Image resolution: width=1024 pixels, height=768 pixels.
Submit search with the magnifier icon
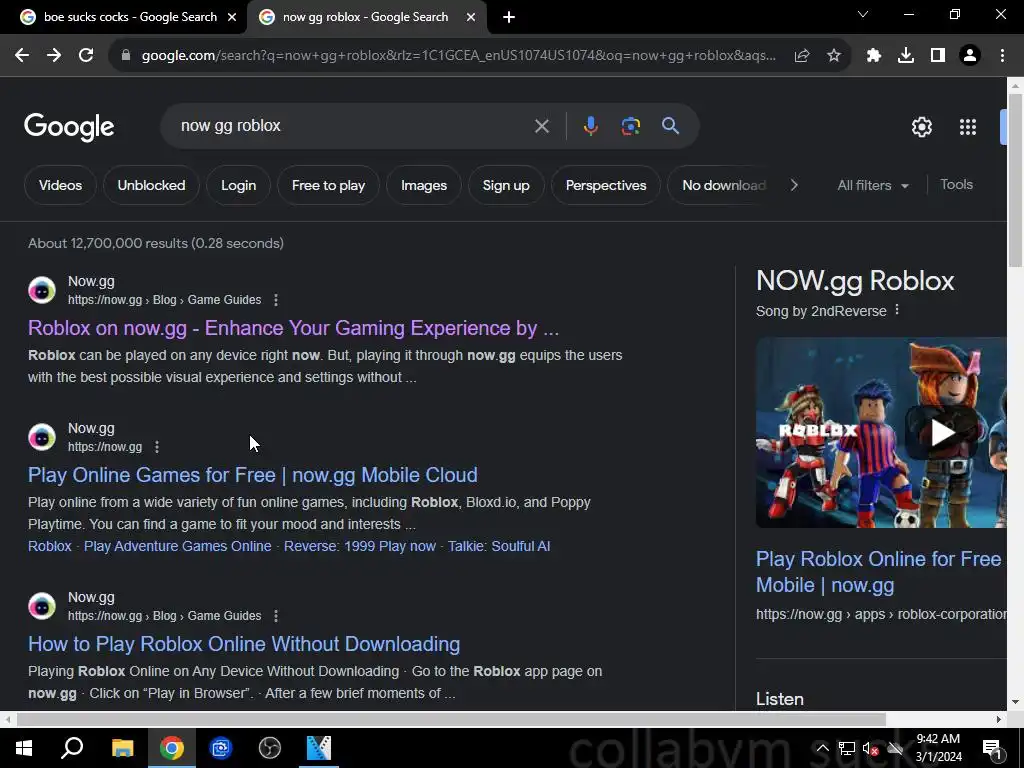(x=670, y=126)
